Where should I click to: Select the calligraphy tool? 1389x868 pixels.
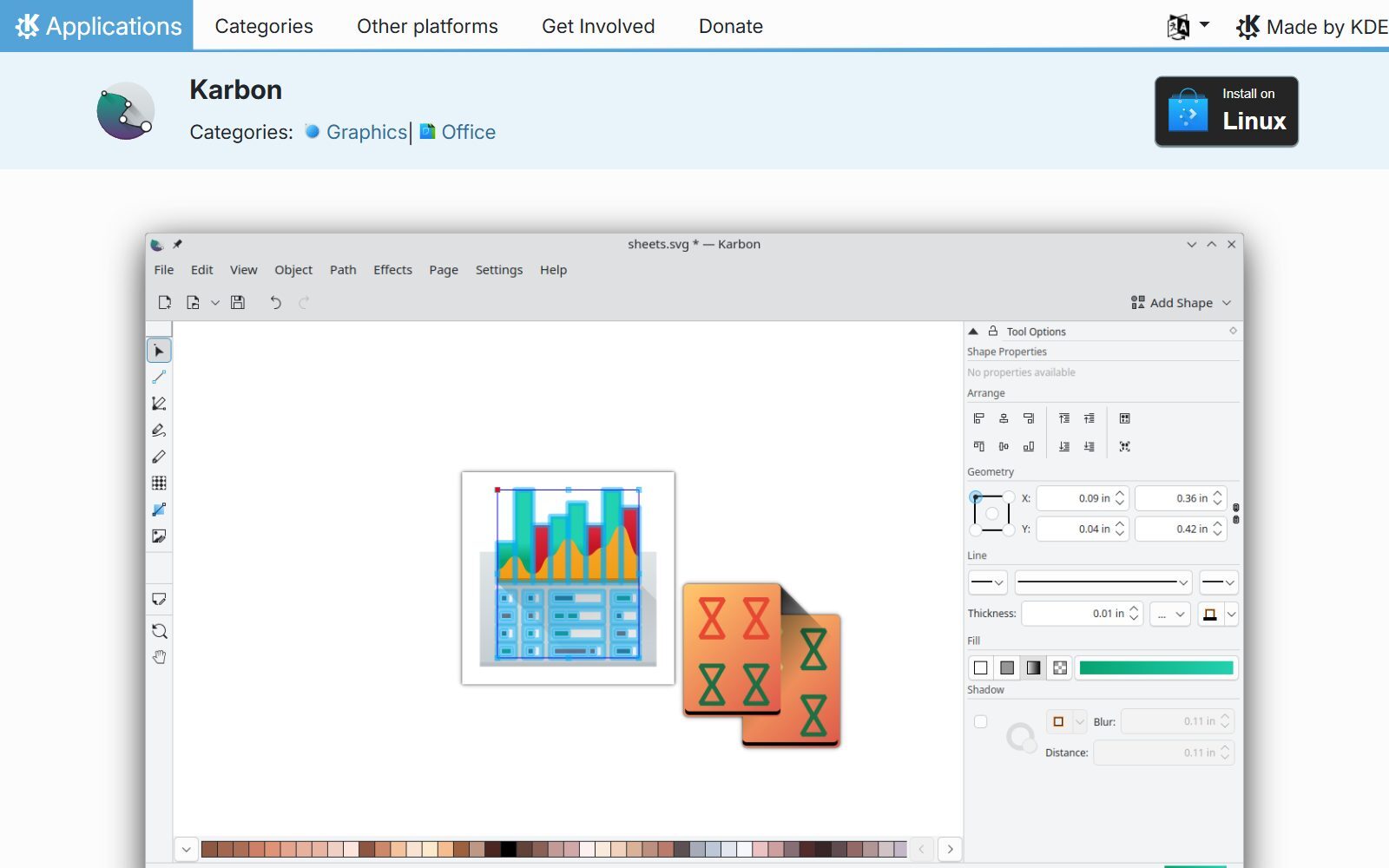point(159,431)
